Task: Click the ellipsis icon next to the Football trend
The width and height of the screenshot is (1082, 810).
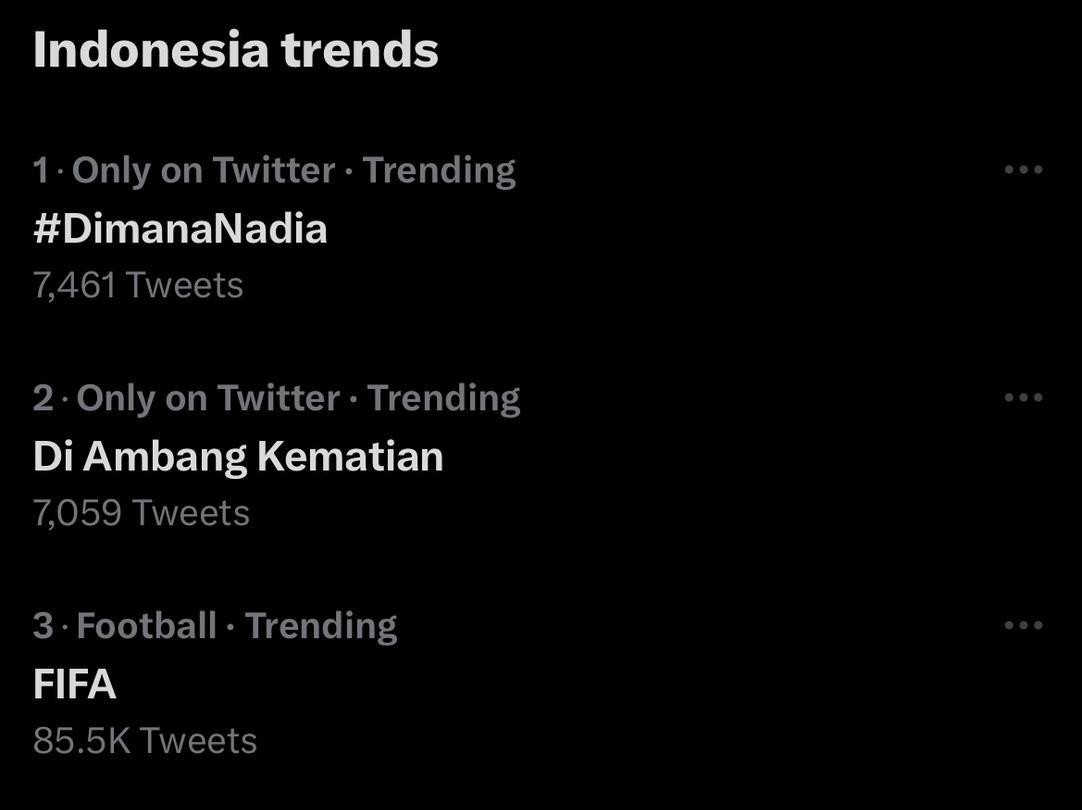Action: point(1022,624)
